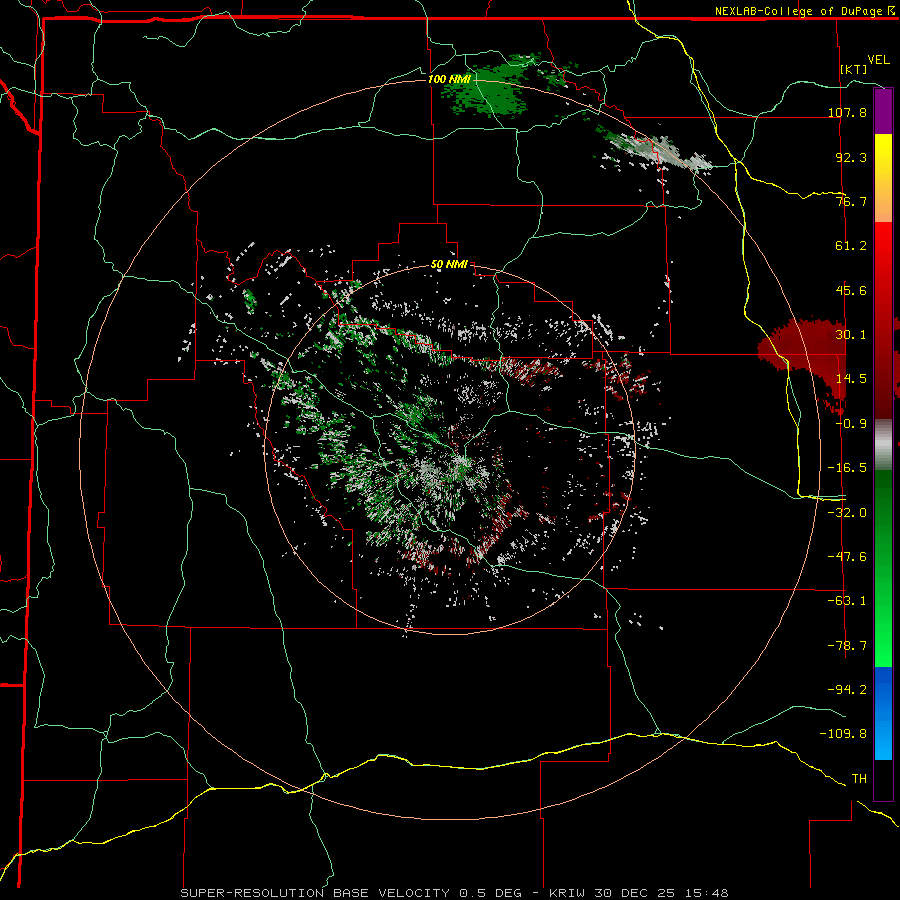Click the 50 NMI range ring label
900x900 pixels.
pyautogui.click(x=449, y=265)
